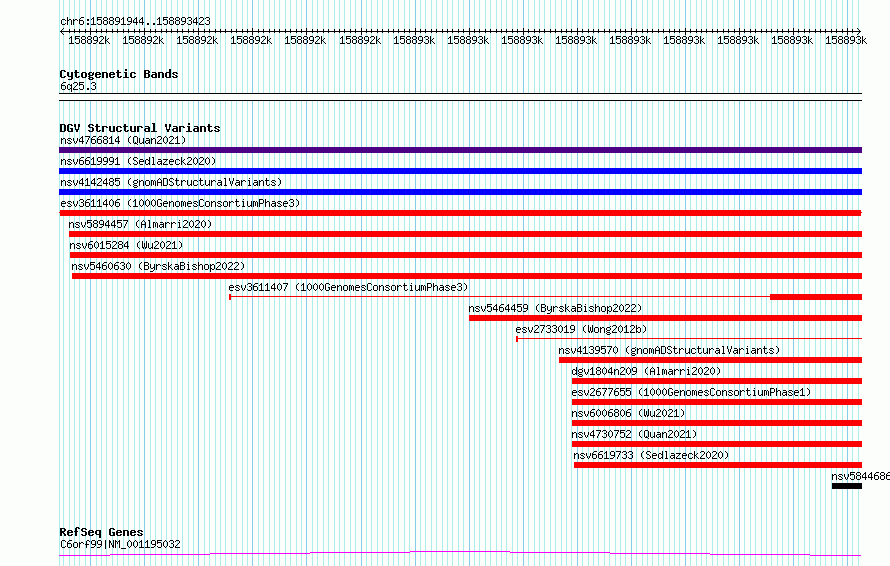Click the red nsv5460630 variant bar
The height and width of the screenshot is (566, 890).
(x=467, y=276)
